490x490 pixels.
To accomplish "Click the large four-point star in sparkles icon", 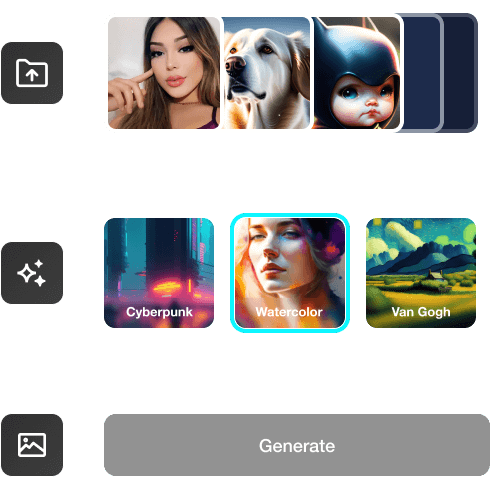I will tap(26, 274).
